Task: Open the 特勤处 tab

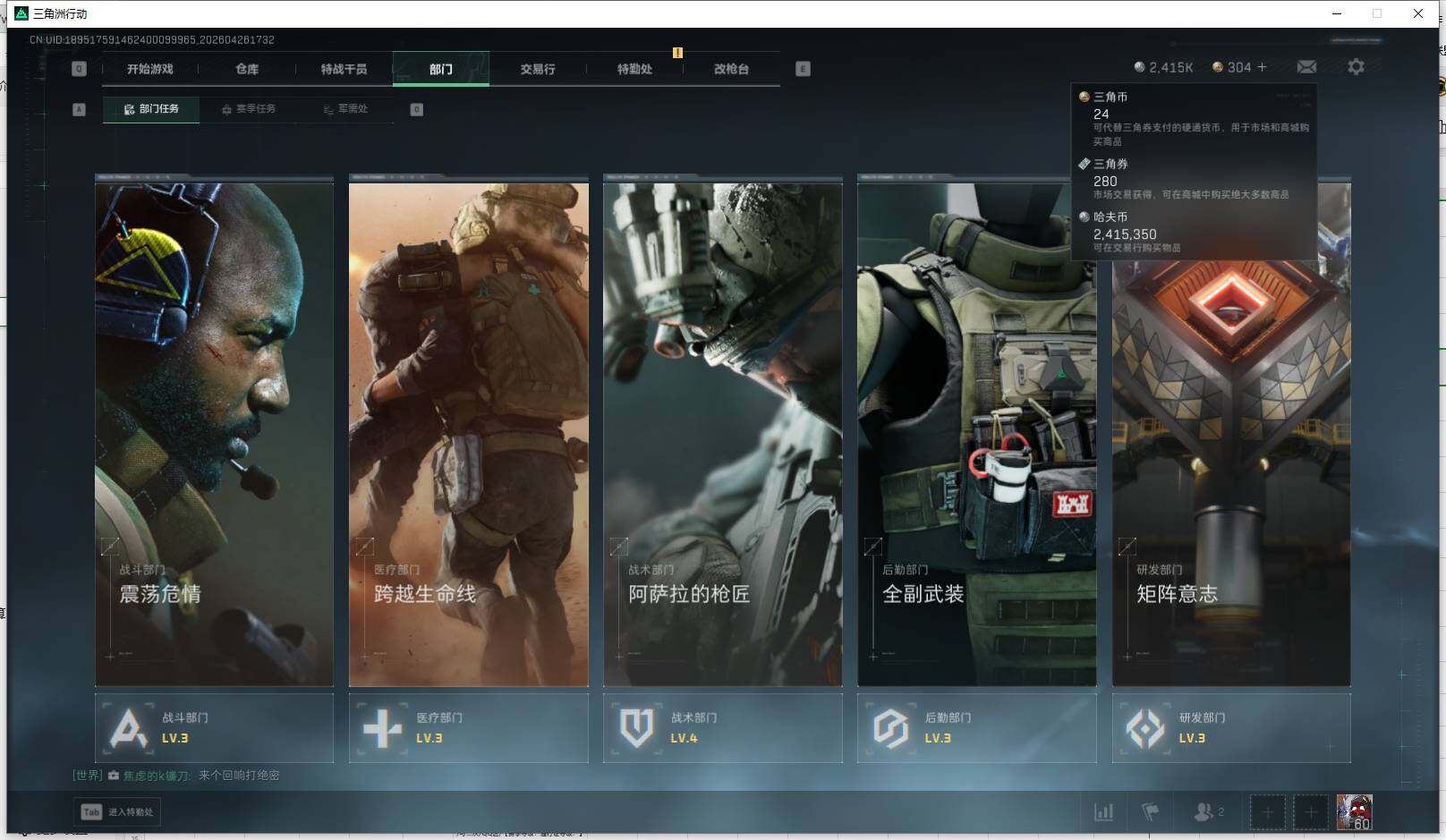Action: coord(634,69)
